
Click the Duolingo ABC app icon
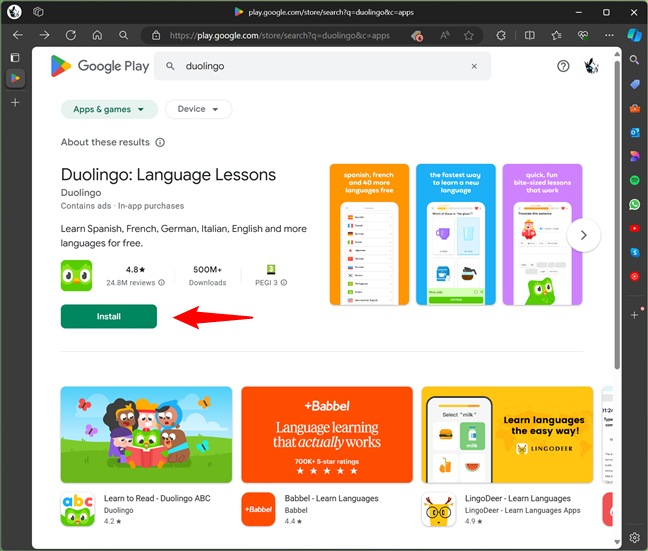point(78,509)
